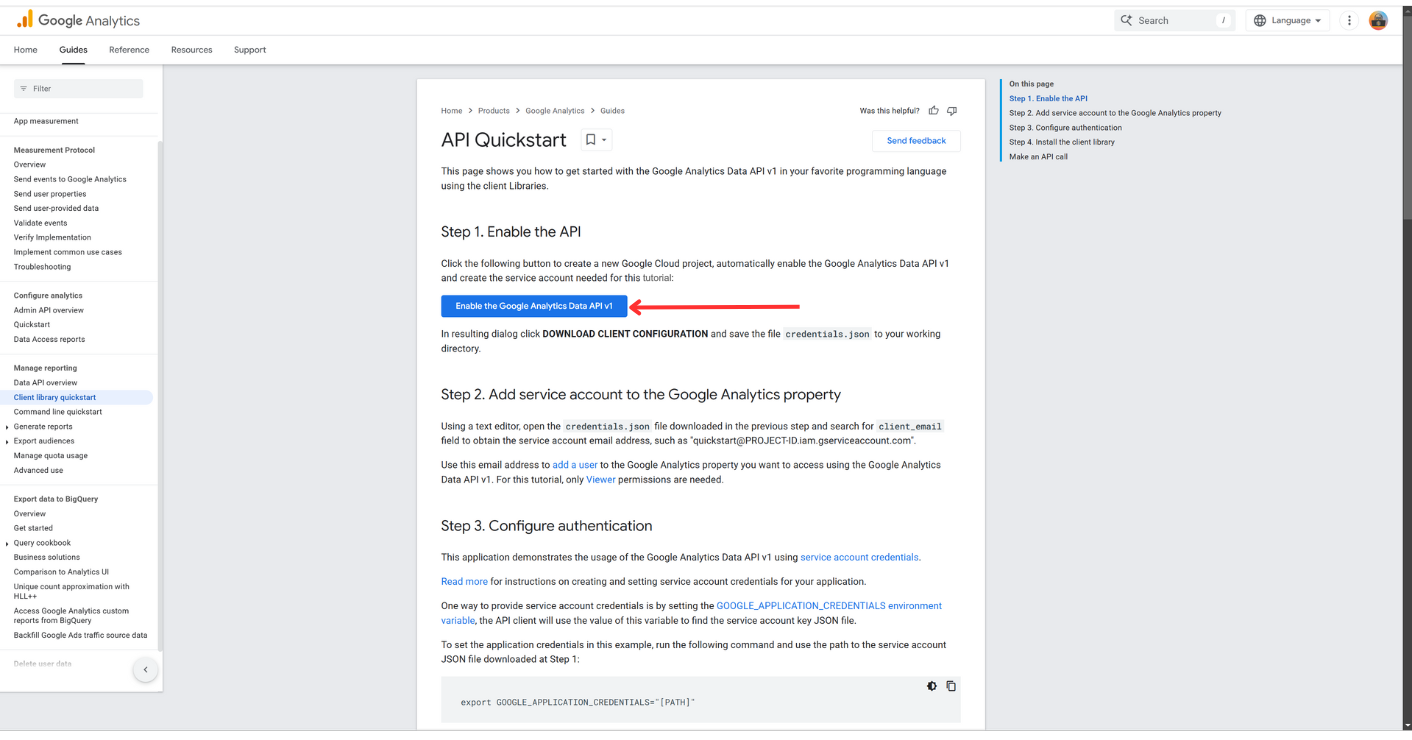Click the thumbs up helpful icon
1412x740 pixels.
933,111
